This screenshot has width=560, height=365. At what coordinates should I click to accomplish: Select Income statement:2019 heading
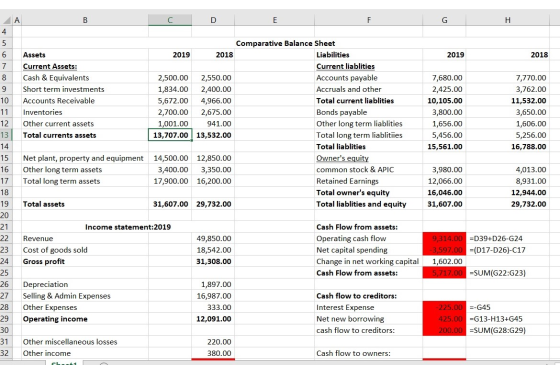click(128, 227)
